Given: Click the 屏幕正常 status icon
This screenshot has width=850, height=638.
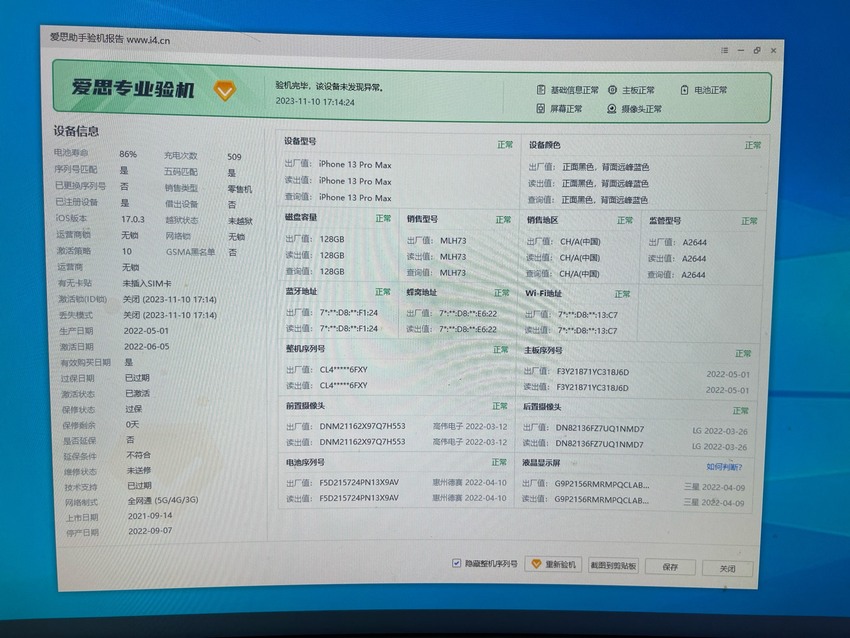Looking at the screenshot, I should coord(540,108).
